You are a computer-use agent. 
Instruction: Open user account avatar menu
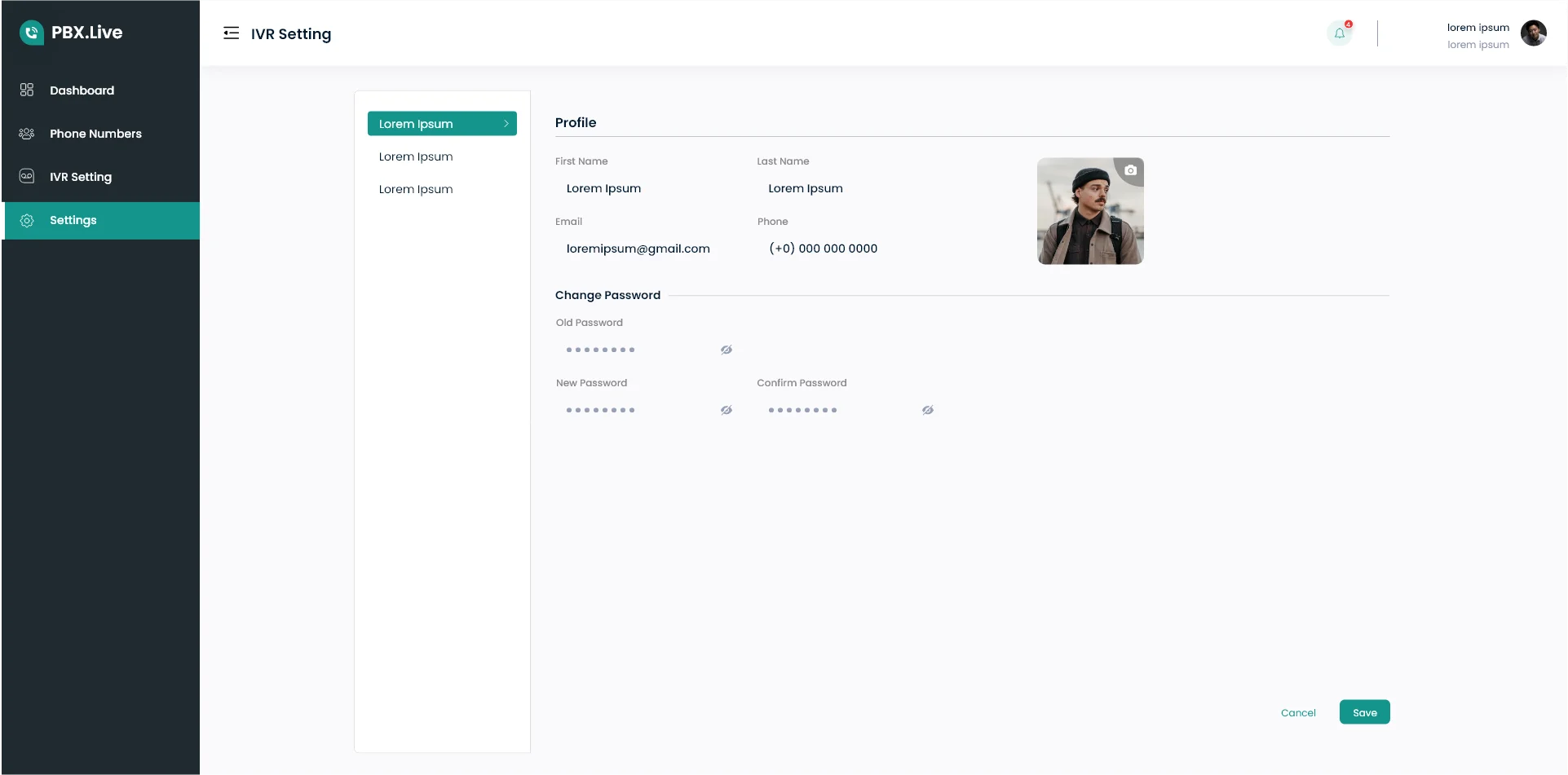pos(1533,34)
